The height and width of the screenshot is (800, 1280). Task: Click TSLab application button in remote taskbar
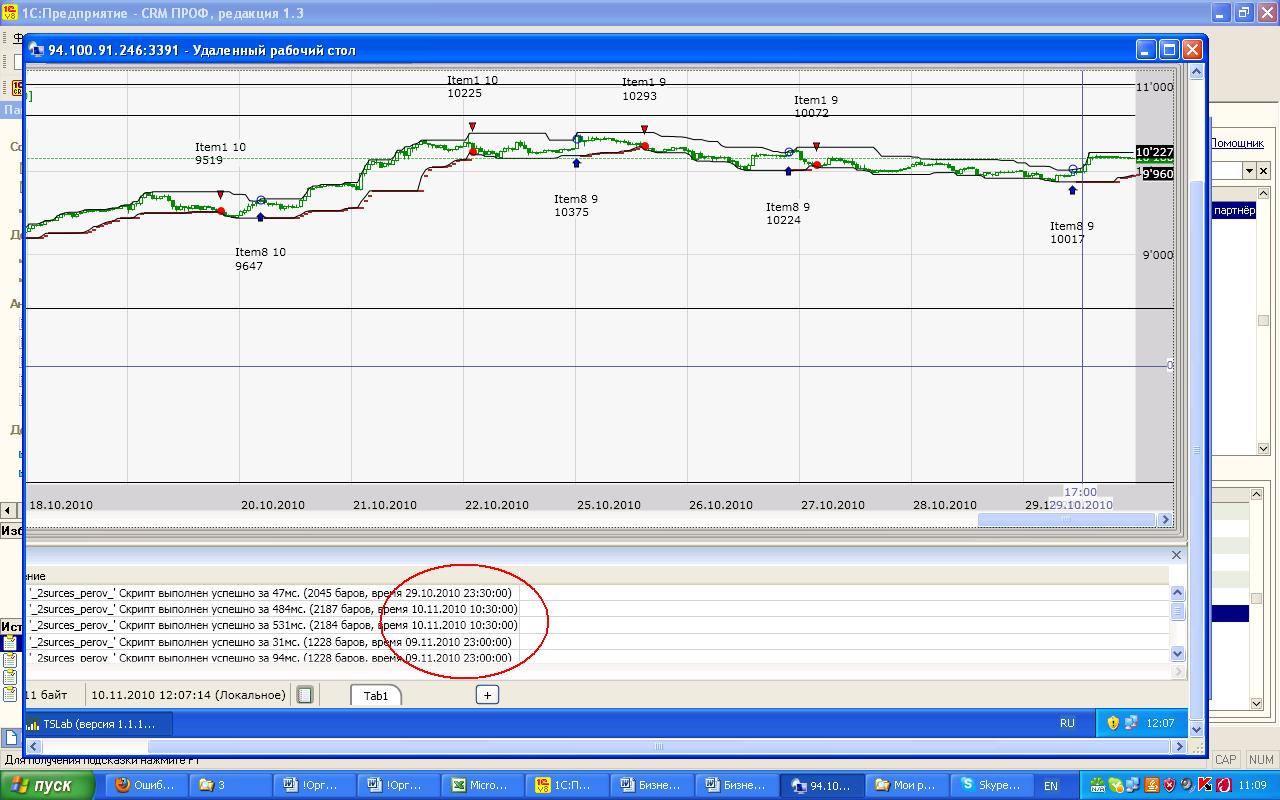click(x=98, y=723)
